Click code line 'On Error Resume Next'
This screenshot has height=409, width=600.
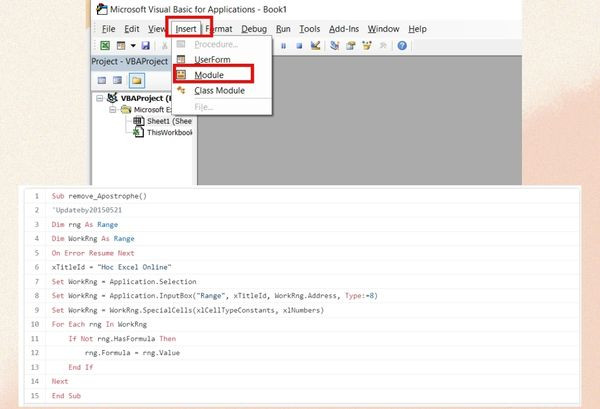pyautogui.click(x=93, y=253)
